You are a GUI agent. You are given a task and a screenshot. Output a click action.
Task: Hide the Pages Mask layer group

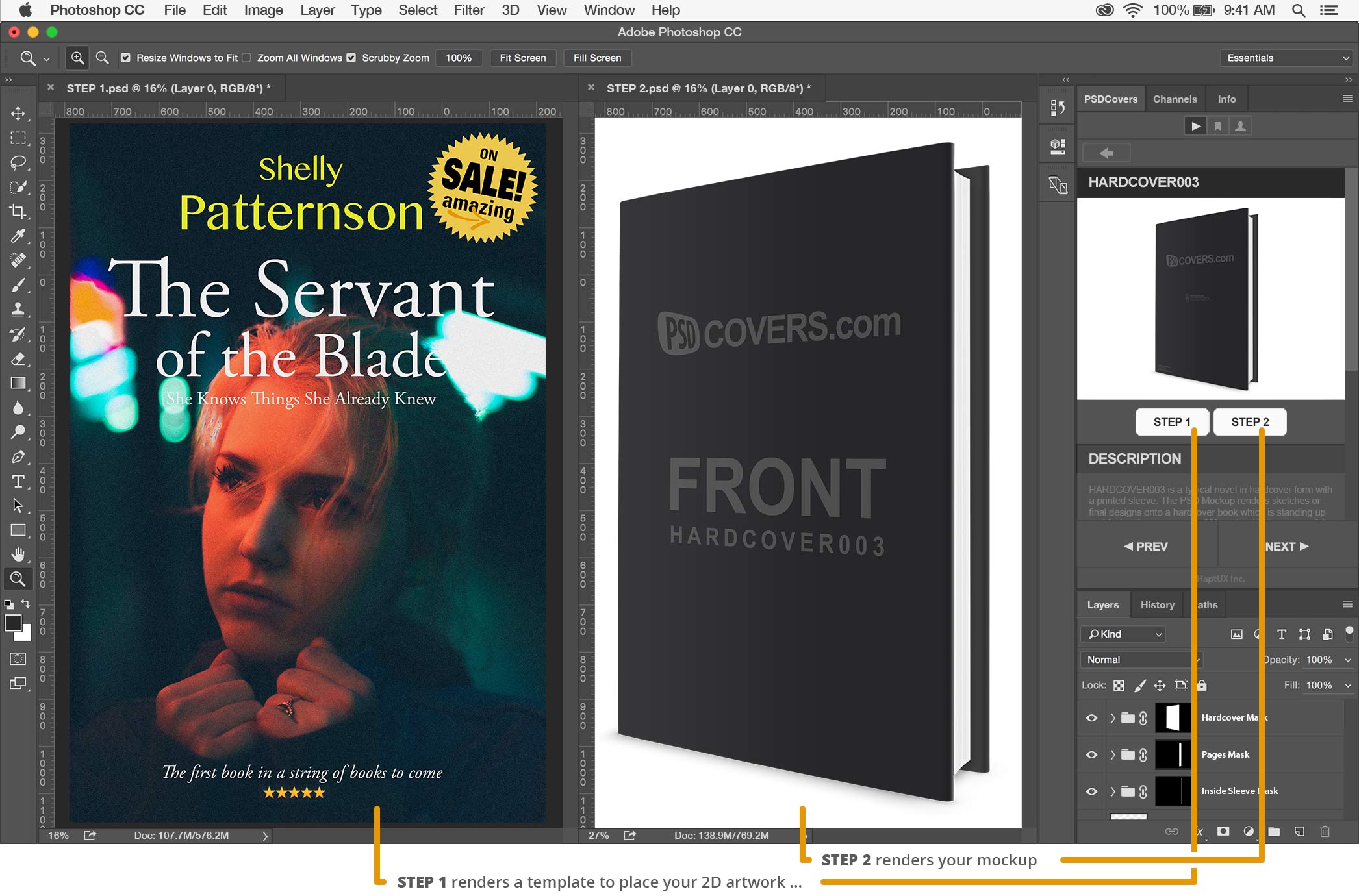(1091, 754)
